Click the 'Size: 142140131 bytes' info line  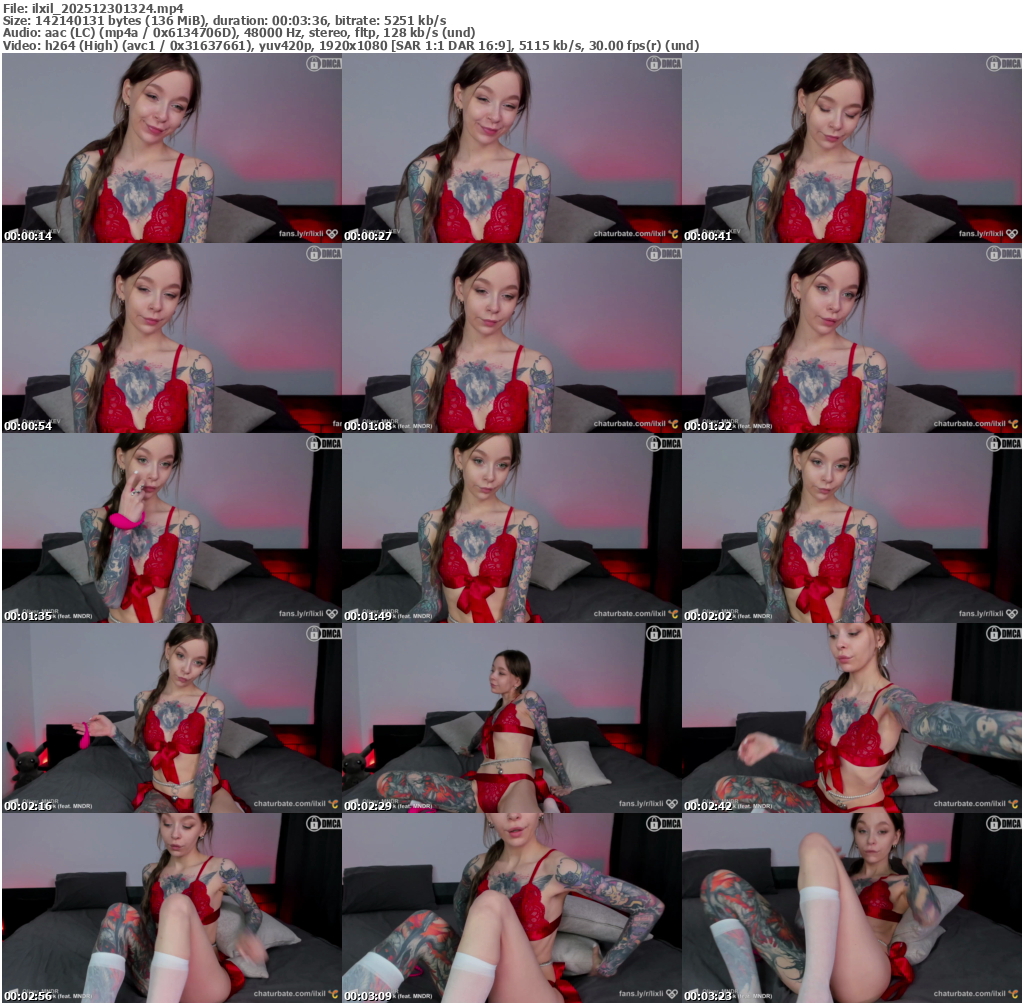[x=225, y=20]
